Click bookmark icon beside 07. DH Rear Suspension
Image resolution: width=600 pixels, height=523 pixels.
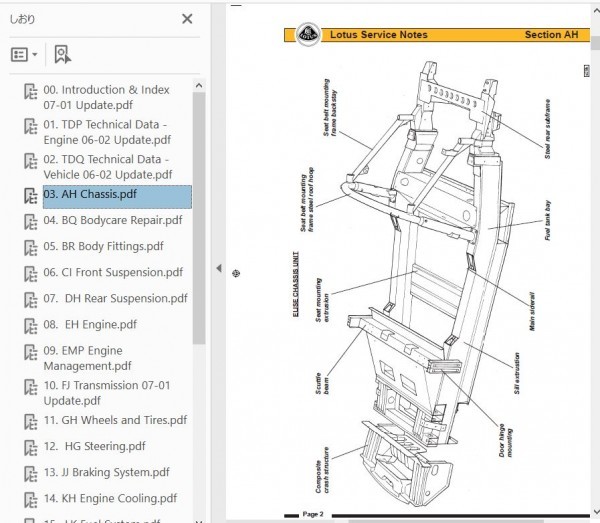click(x=31, y=300)
